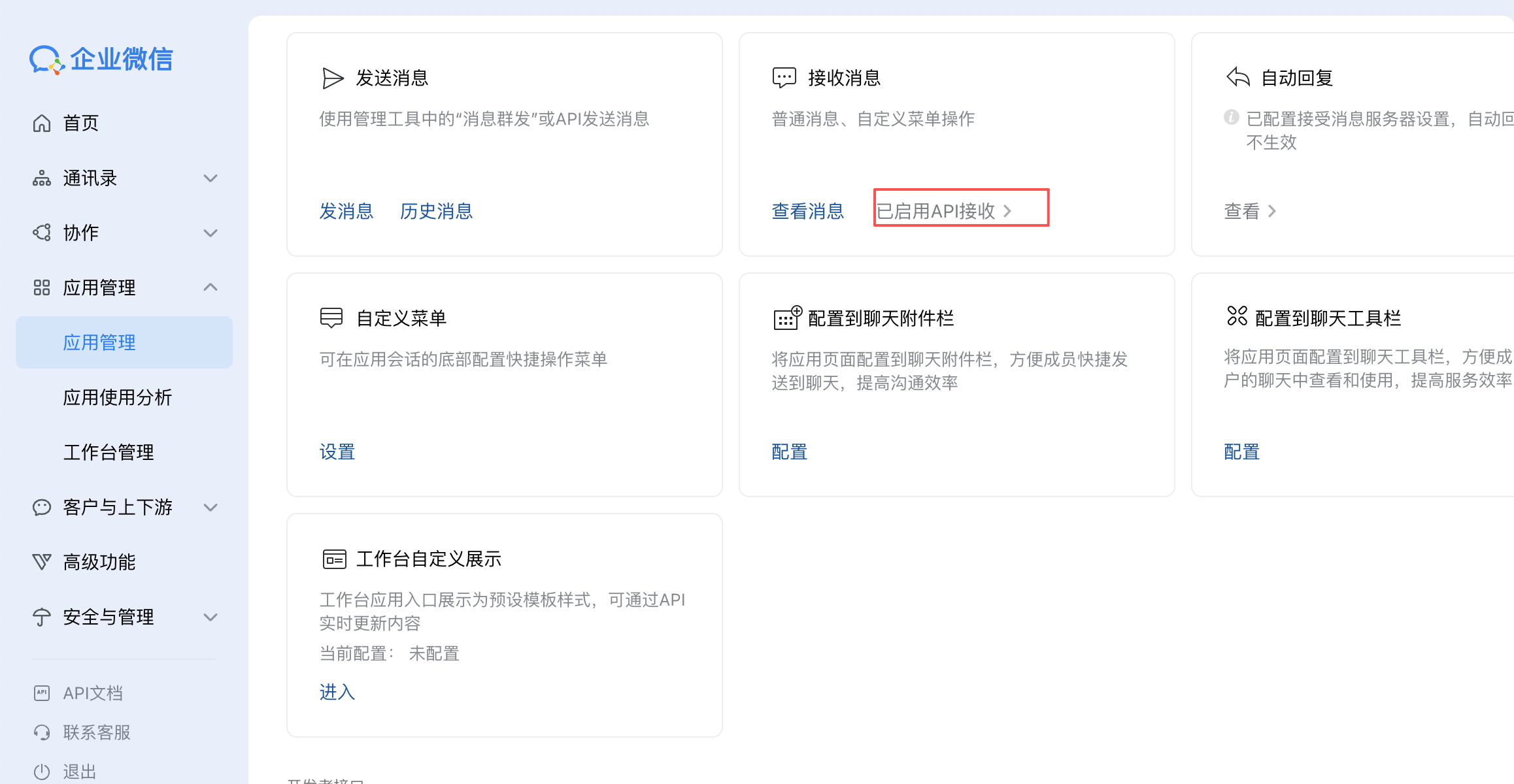Open the 历史消息 link

click(436, 210)
